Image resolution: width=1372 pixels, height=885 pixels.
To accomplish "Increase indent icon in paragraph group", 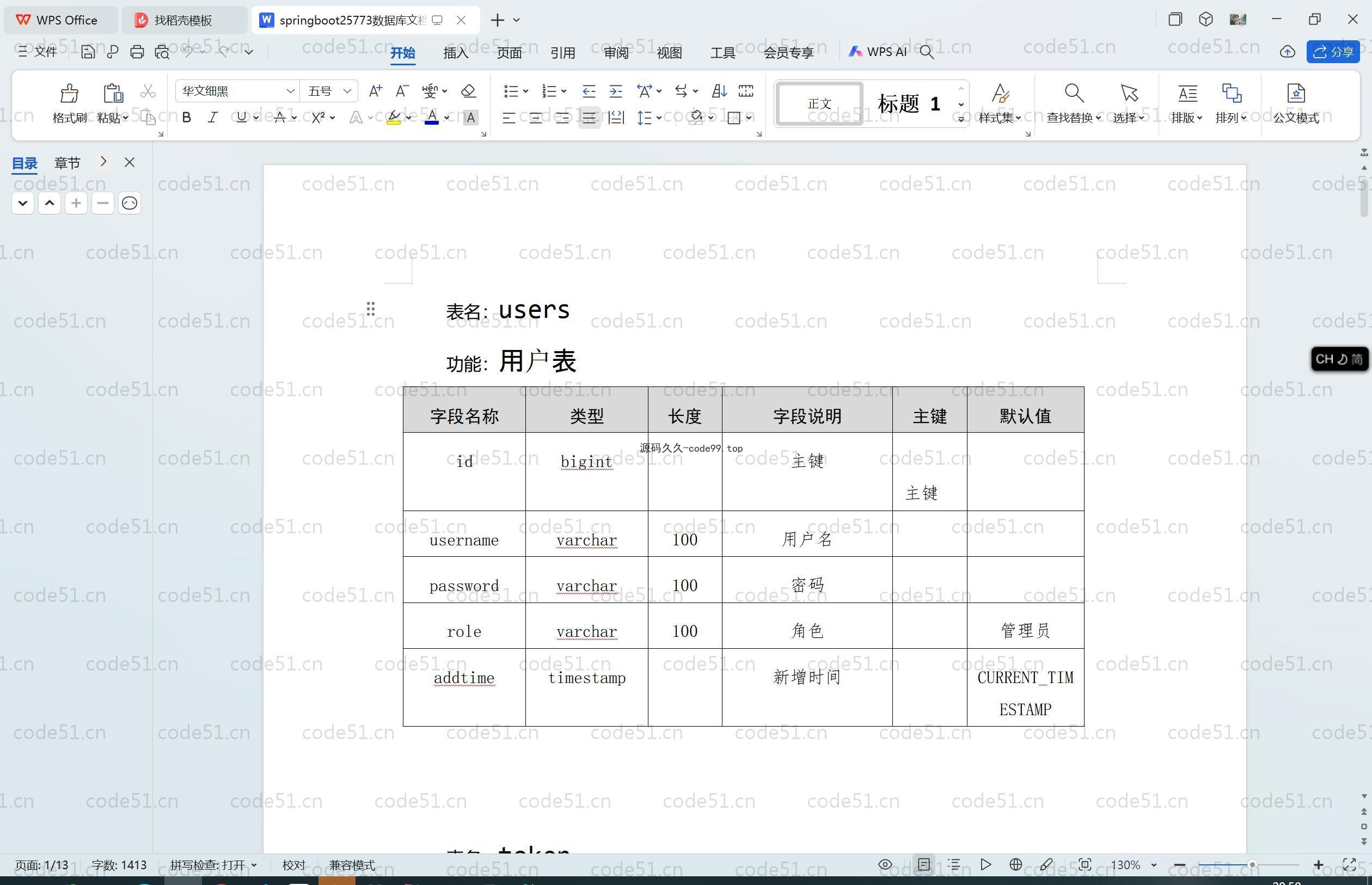I will pyautogui.click(x=616, y=91).
